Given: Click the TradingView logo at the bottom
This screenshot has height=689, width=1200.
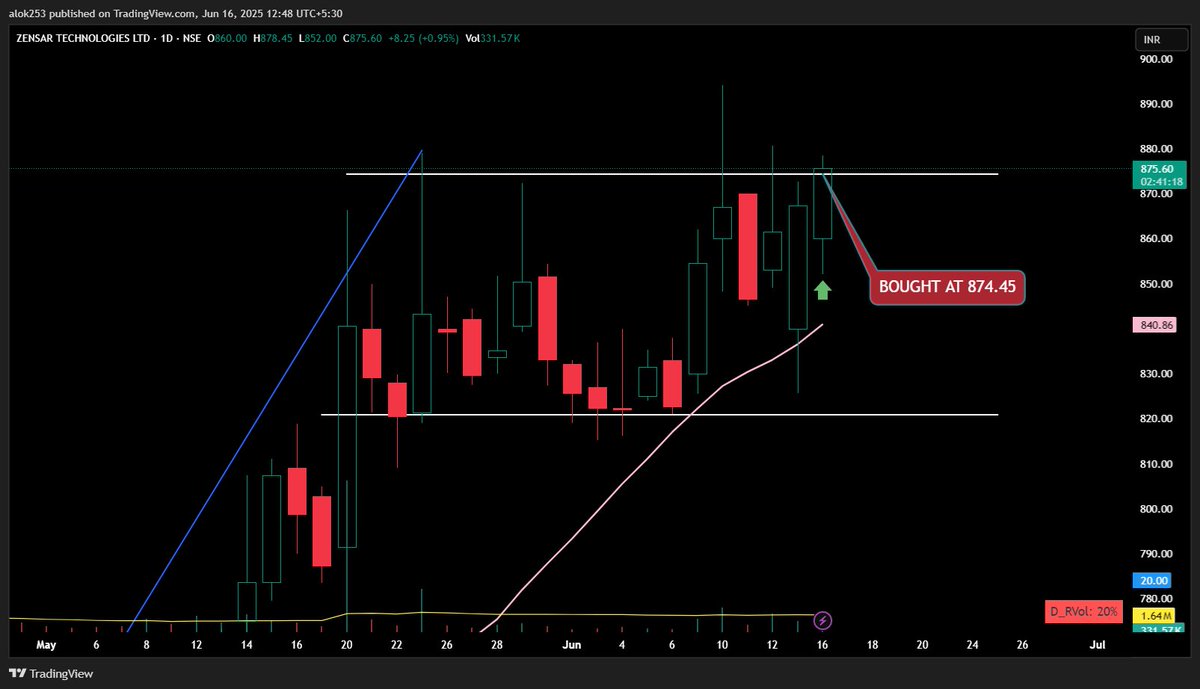Looking at the screenshot, I should (x=51, y=673).
